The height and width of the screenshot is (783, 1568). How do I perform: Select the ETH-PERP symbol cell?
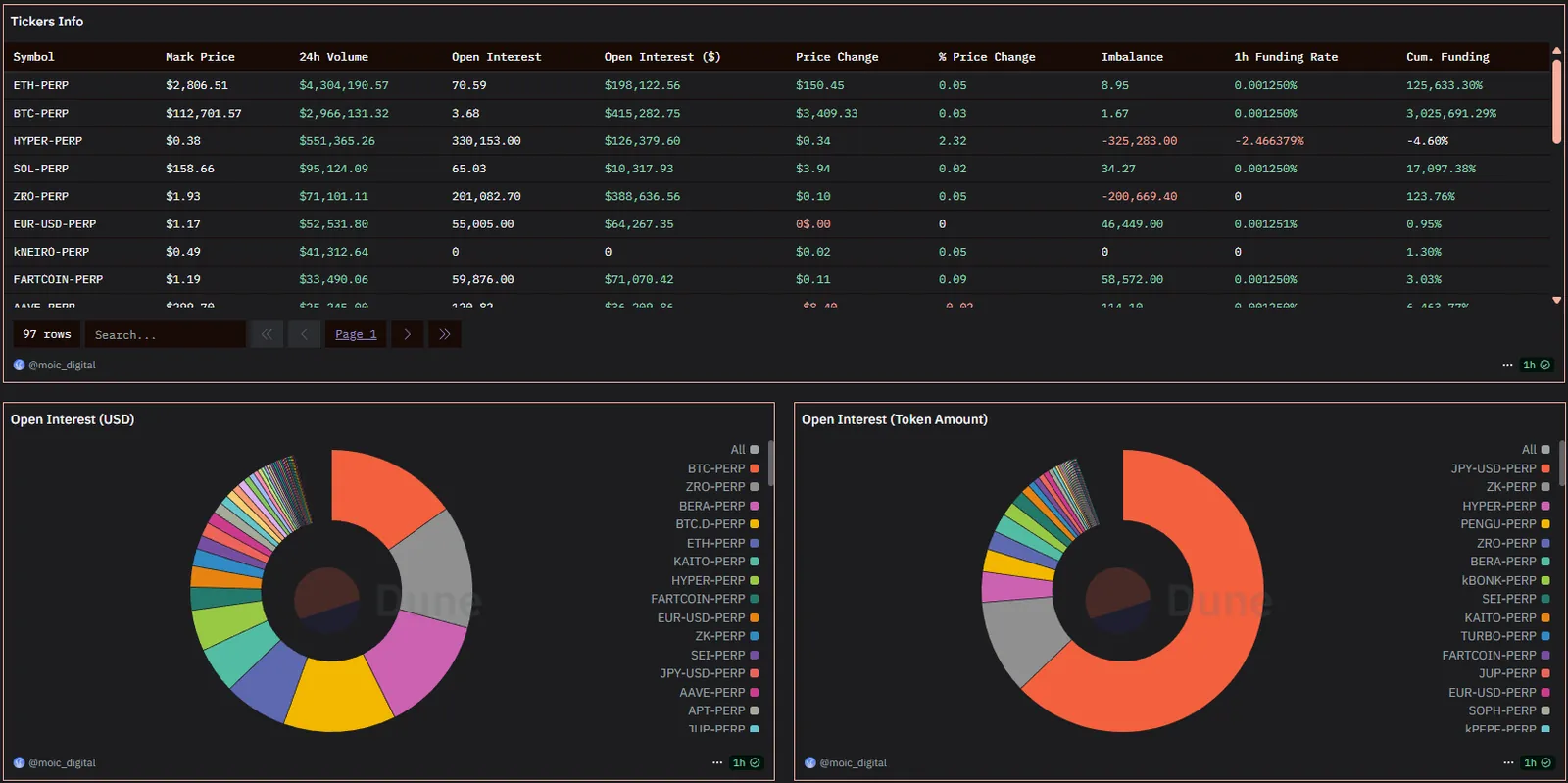[41, 85]
